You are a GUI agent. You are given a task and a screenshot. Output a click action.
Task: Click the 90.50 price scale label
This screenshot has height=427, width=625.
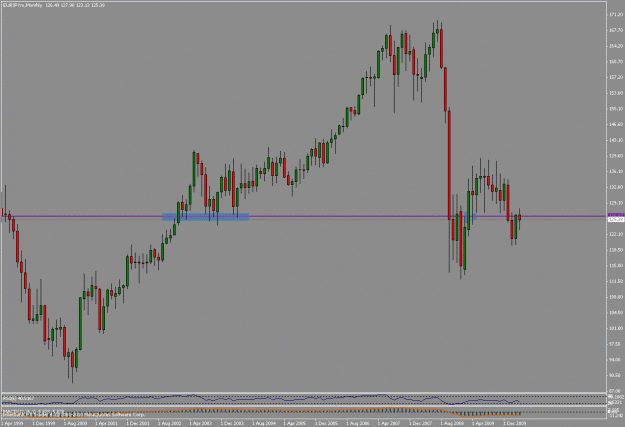[x=616, y=375]
